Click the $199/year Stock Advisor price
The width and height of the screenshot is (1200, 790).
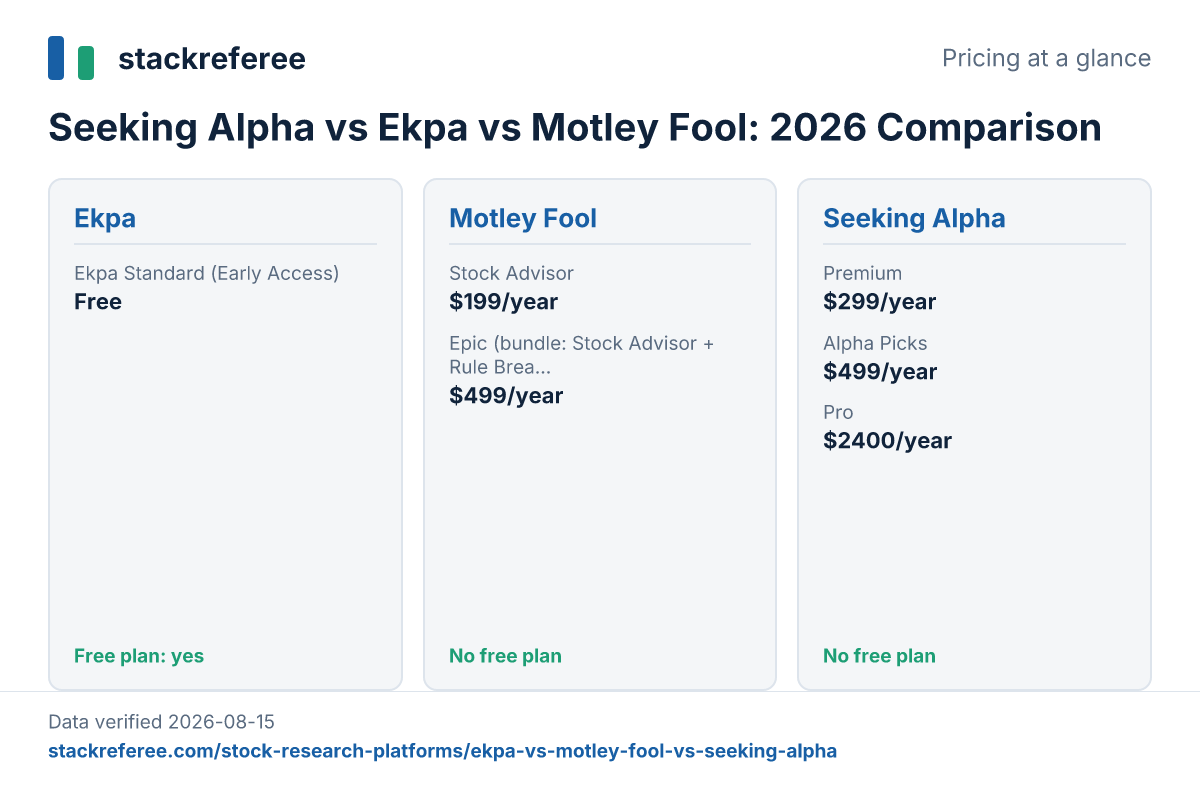tap(503, 302)
